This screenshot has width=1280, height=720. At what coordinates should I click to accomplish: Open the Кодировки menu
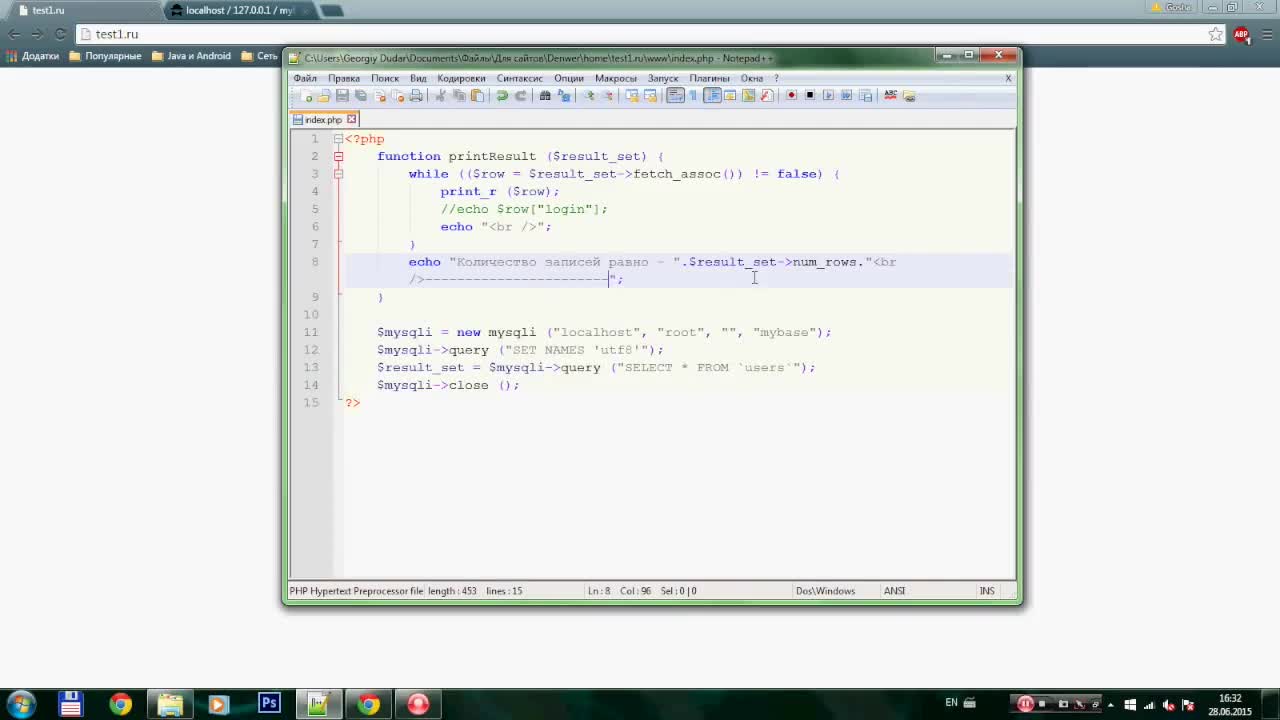click(x=461, y=78)
